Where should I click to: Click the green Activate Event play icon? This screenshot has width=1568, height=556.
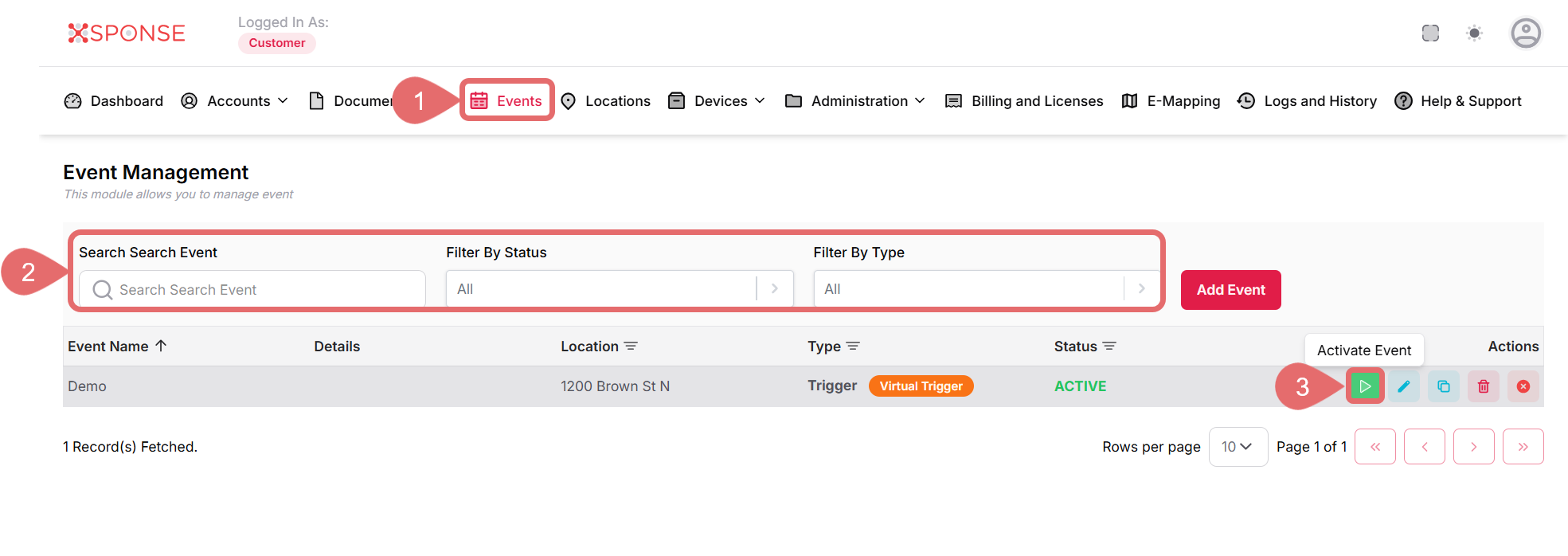pyautogui.click(x=1365, y=386)
